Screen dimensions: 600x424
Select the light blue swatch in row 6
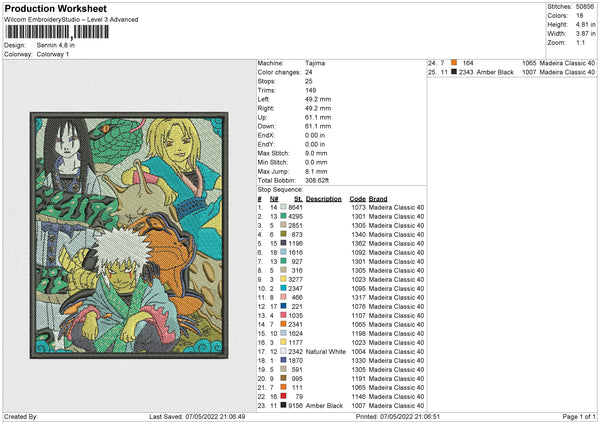click(283, 252)
